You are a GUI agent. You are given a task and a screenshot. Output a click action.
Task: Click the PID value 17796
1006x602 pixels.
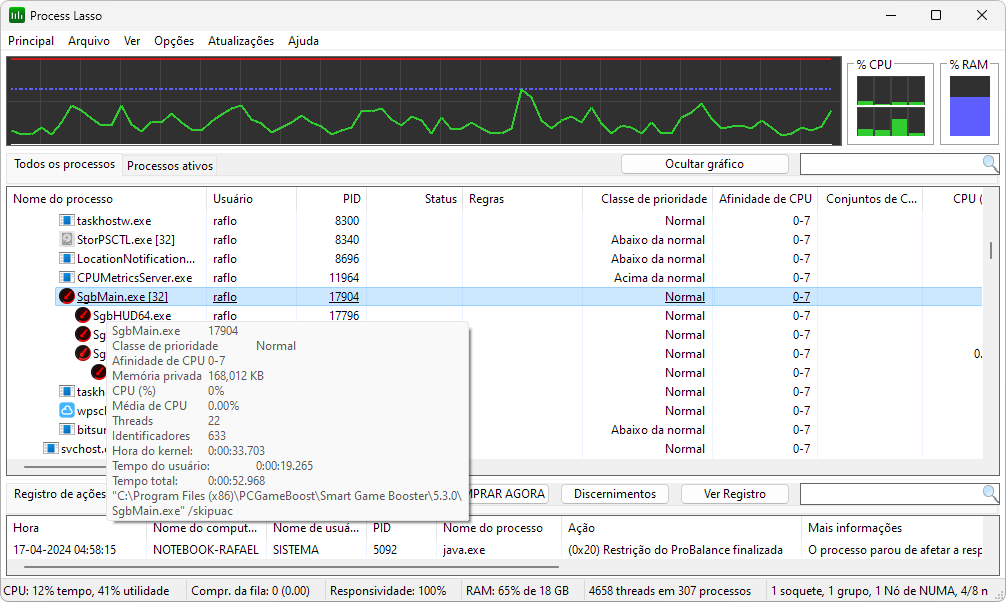(344, 316)
